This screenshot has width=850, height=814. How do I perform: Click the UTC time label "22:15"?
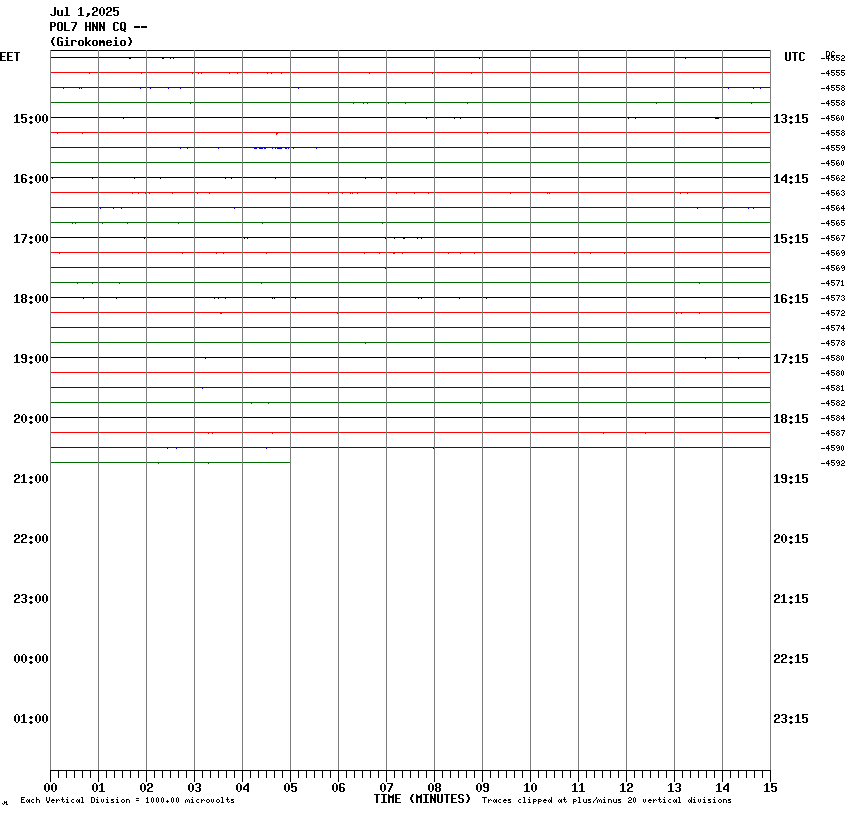(791, 659)
